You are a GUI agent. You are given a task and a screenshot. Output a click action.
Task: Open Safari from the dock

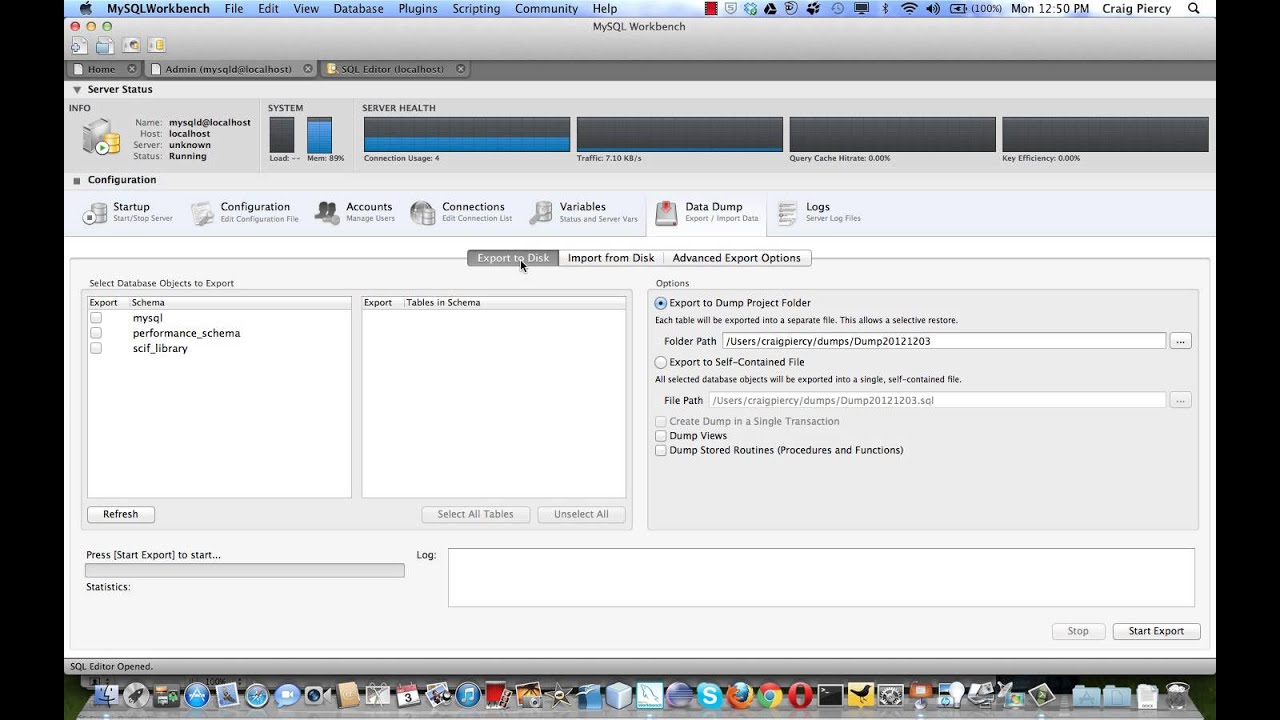[257, 695]
